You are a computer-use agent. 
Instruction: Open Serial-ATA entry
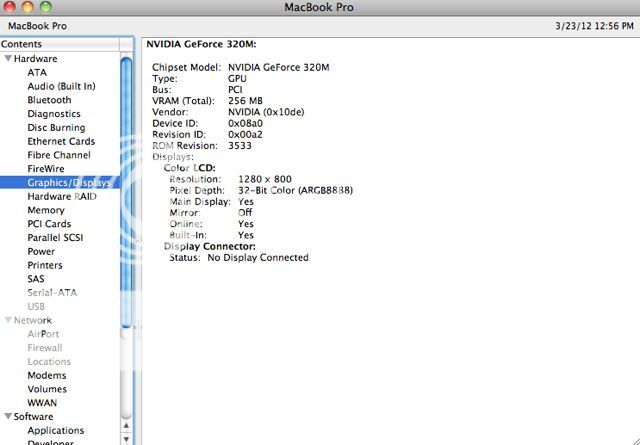click(x=52, y=293)
